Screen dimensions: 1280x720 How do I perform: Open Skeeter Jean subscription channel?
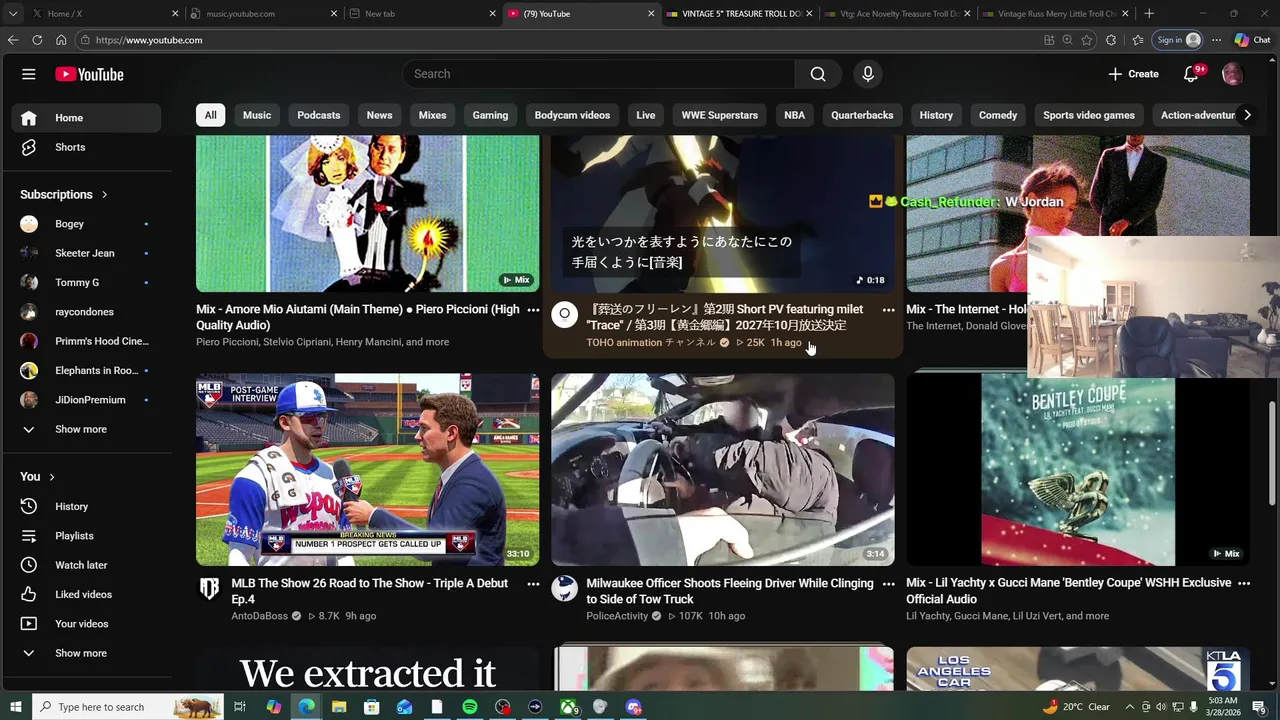(x=86, y=253)
